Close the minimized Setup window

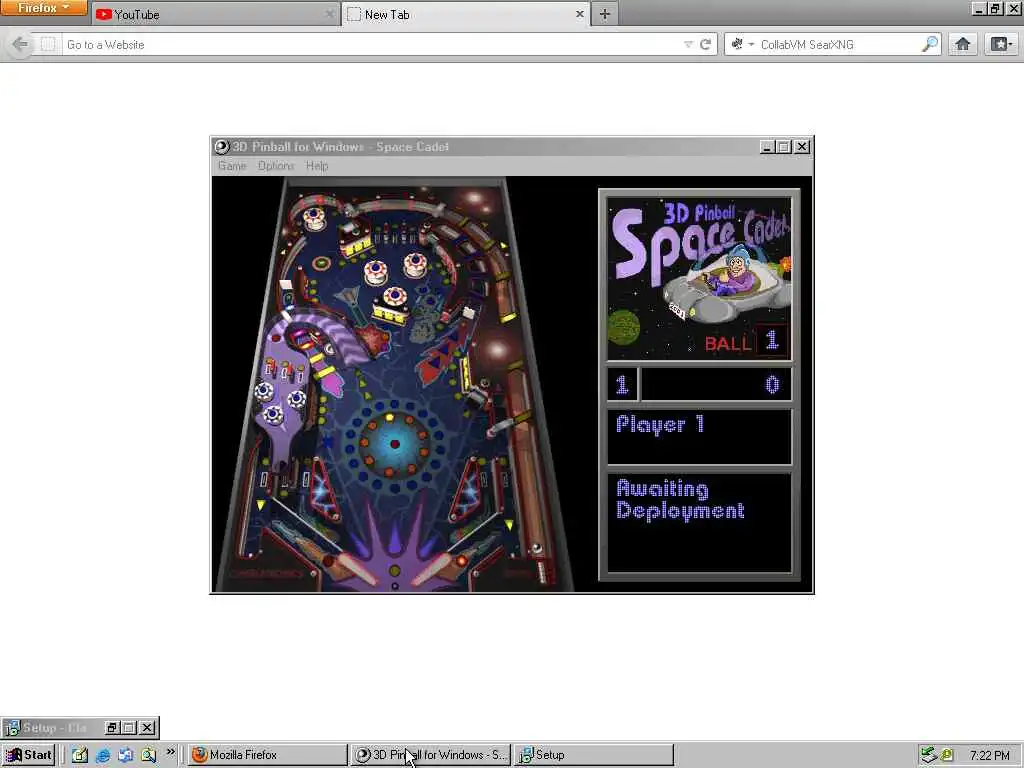pos(147,728)
